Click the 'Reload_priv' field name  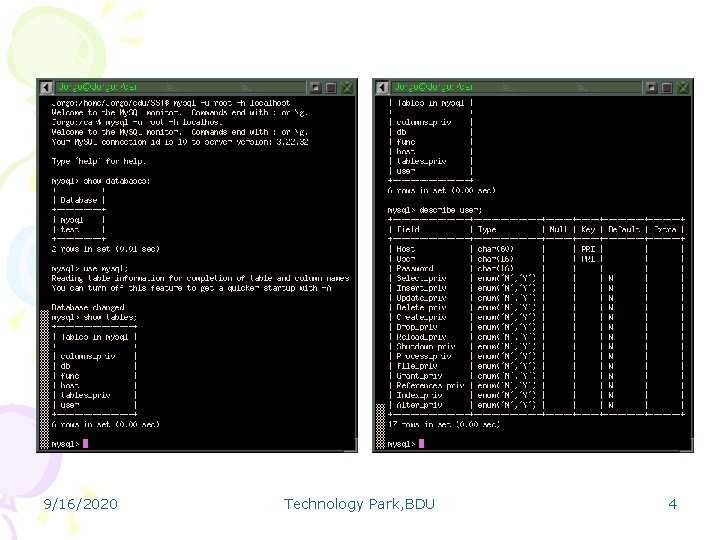click(421, 337)
